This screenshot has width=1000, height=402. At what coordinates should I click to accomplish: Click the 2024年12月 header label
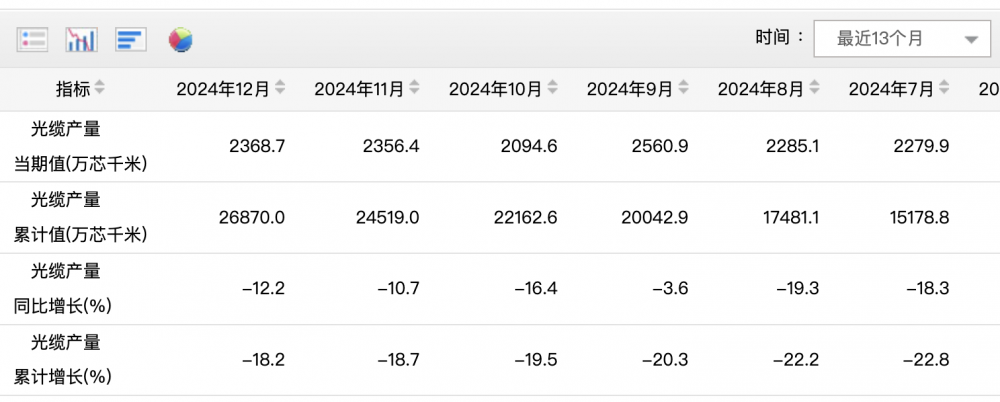tap(223, 89)
